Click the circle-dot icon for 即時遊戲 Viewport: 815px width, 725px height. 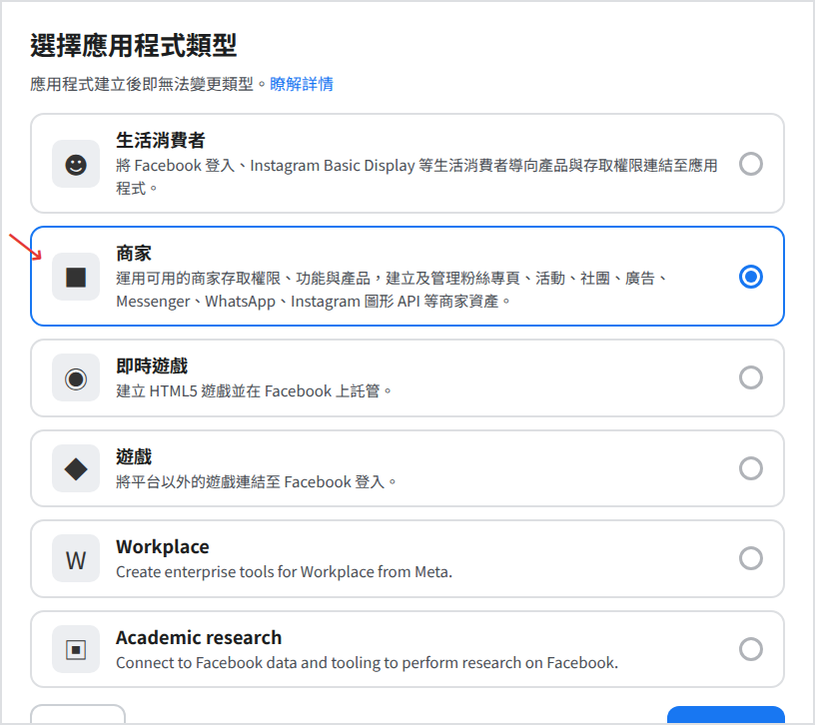click(x=76, y=378)
